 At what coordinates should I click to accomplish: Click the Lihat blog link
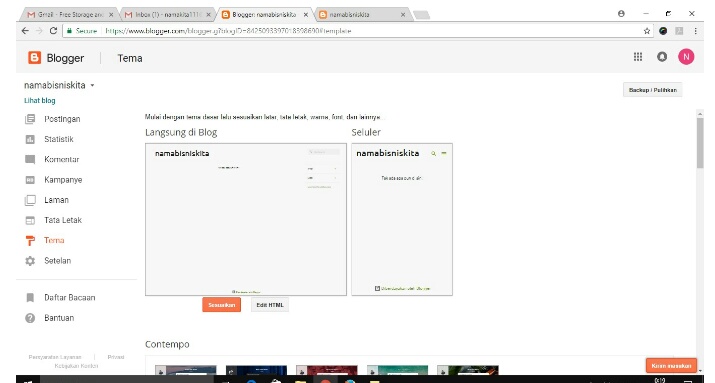point(40,100)
